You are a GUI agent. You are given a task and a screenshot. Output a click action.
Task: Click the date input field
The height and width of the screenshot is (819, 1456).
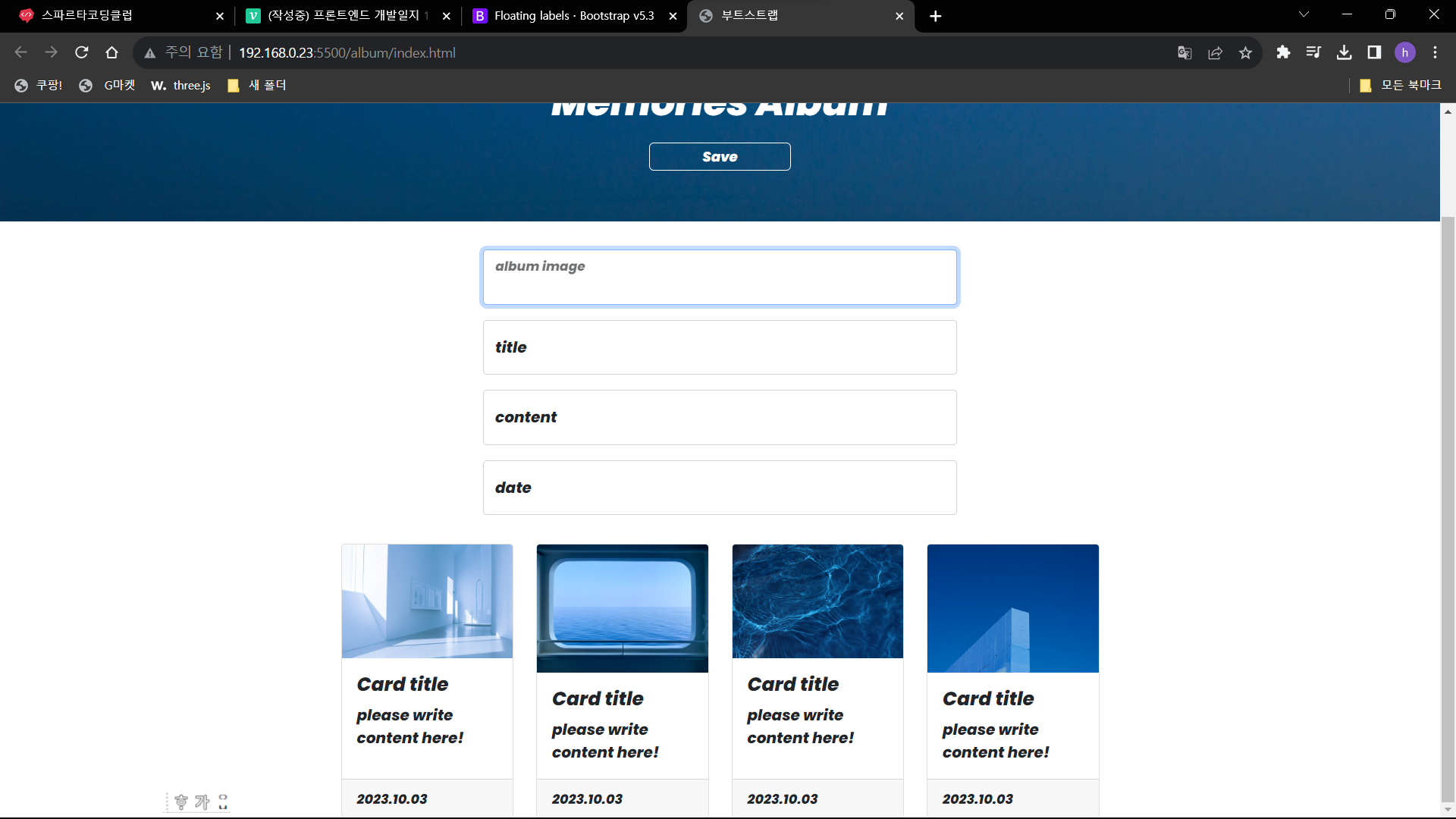(720, 488)
